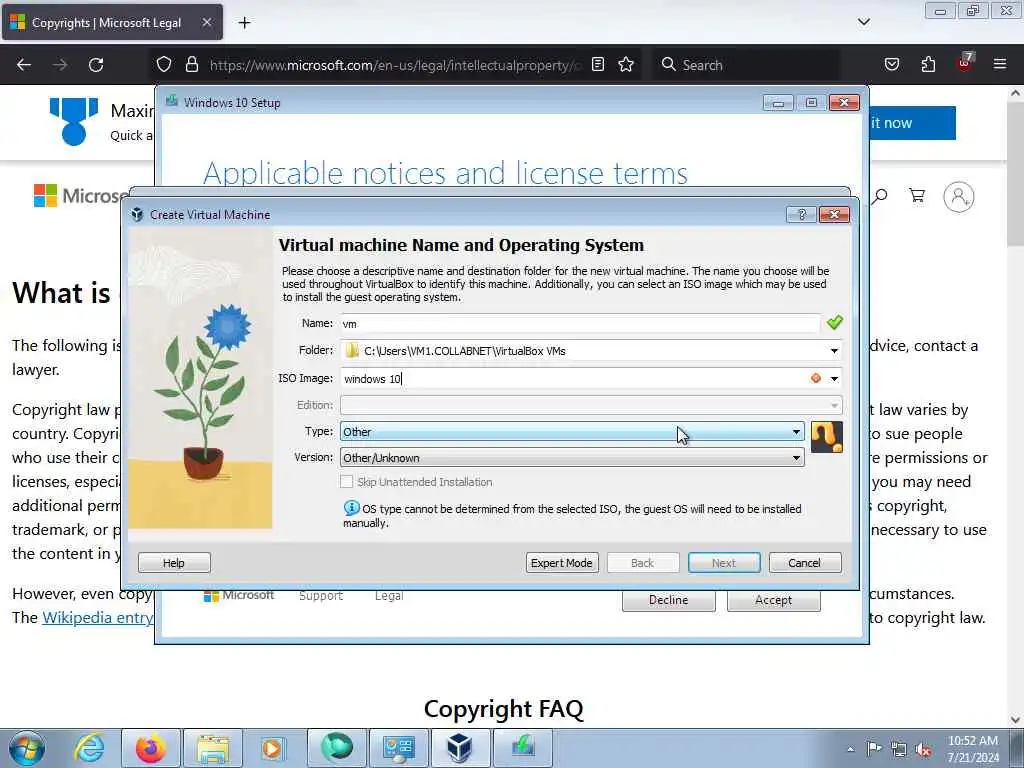Click the Firefox back arrow

[24, 65]
